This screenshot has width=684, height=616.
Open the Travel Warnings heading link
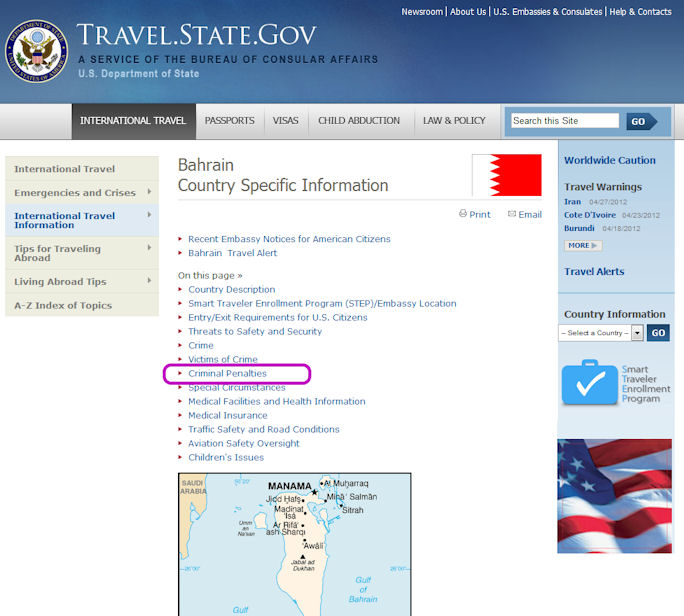click(x=603, y=187)
